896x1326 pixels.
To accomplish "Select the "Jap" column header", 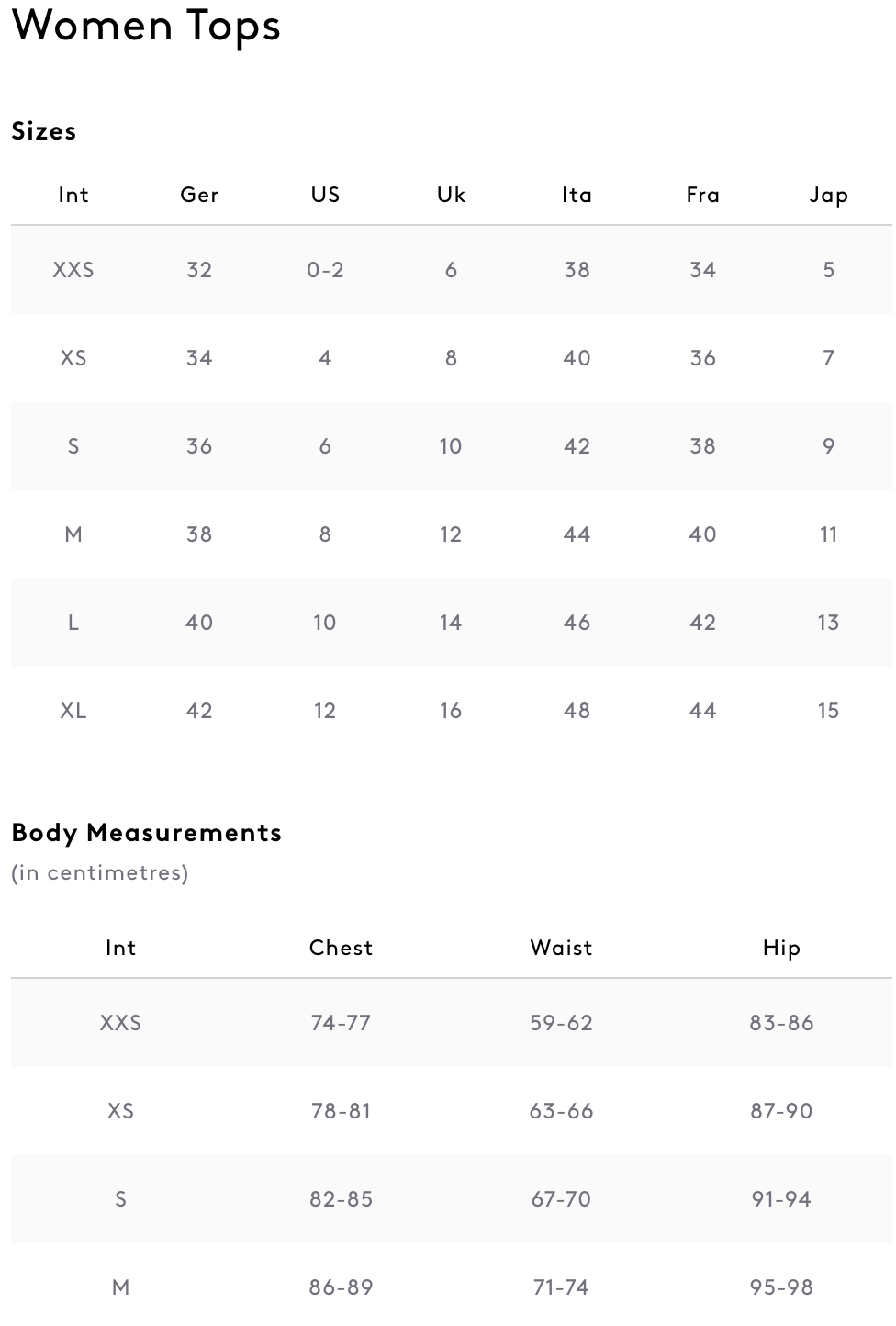I will tap(828, 195).
